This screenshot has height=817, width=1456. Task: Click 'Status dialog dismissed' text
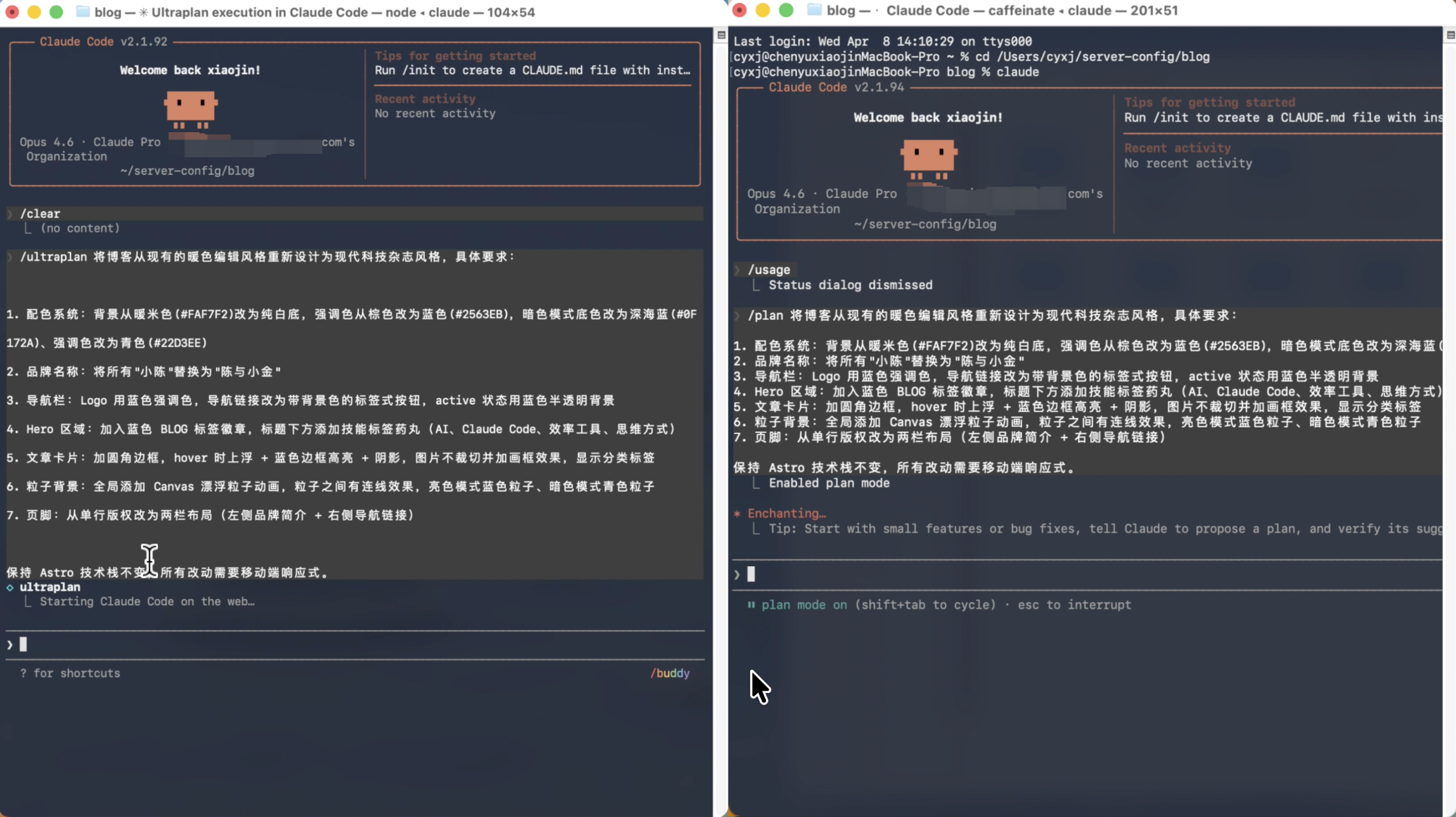(850, 285)
